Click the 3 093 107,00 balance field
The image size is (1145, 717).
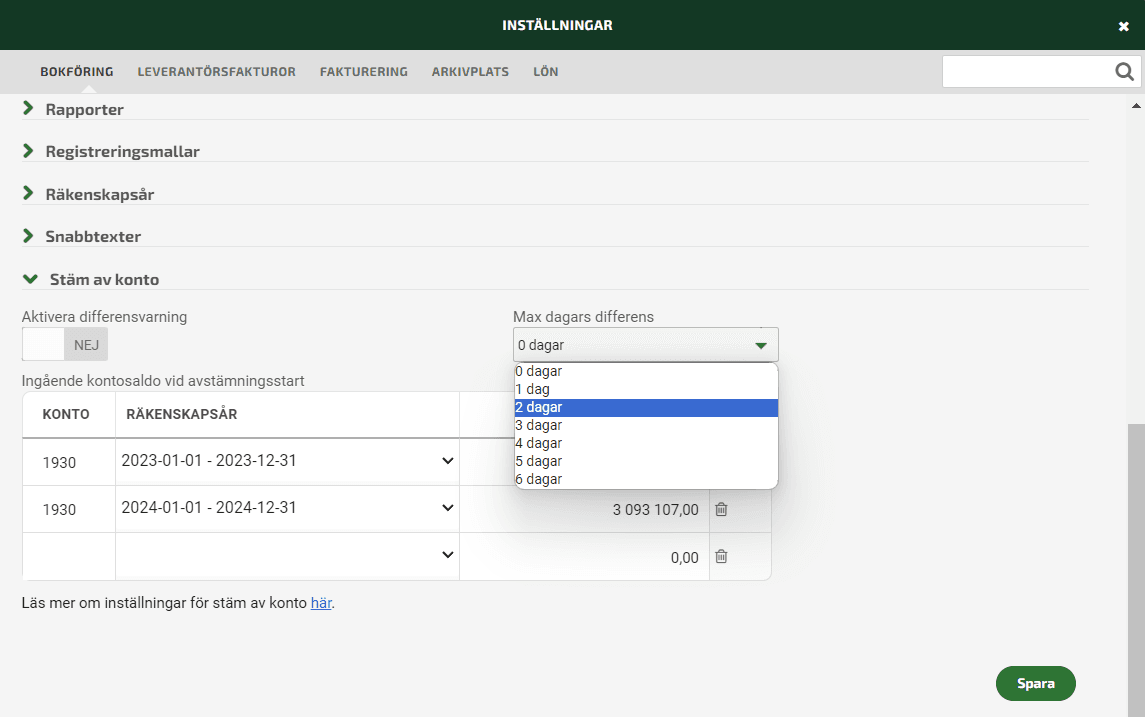(x=584, y=510)
